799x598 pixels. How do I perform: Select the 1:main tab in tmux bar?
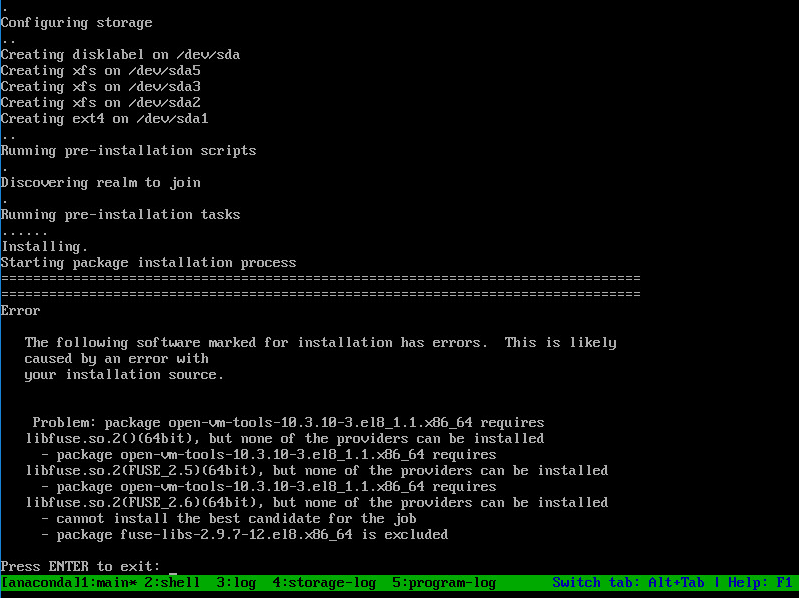[x=109, y=582]
